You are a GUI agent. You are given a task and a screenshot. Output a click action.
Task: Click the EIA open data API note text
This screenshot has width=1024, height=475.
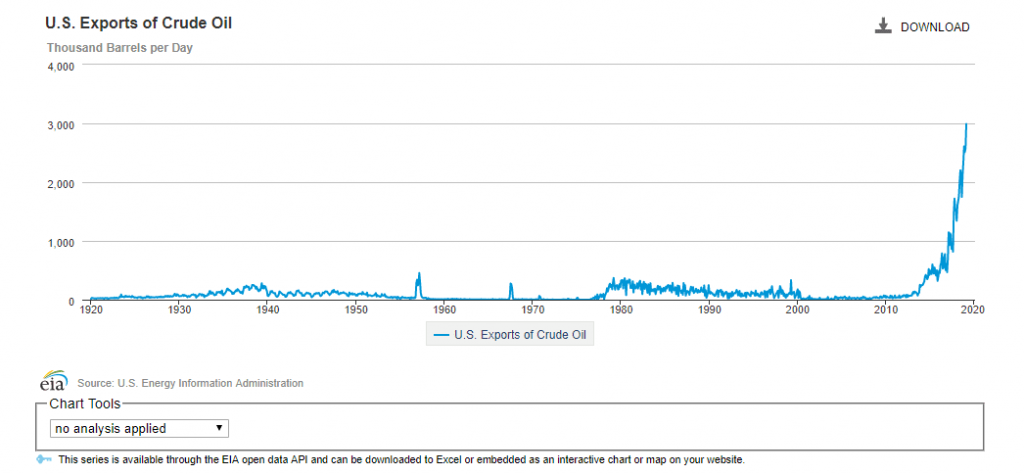[400, 460]
